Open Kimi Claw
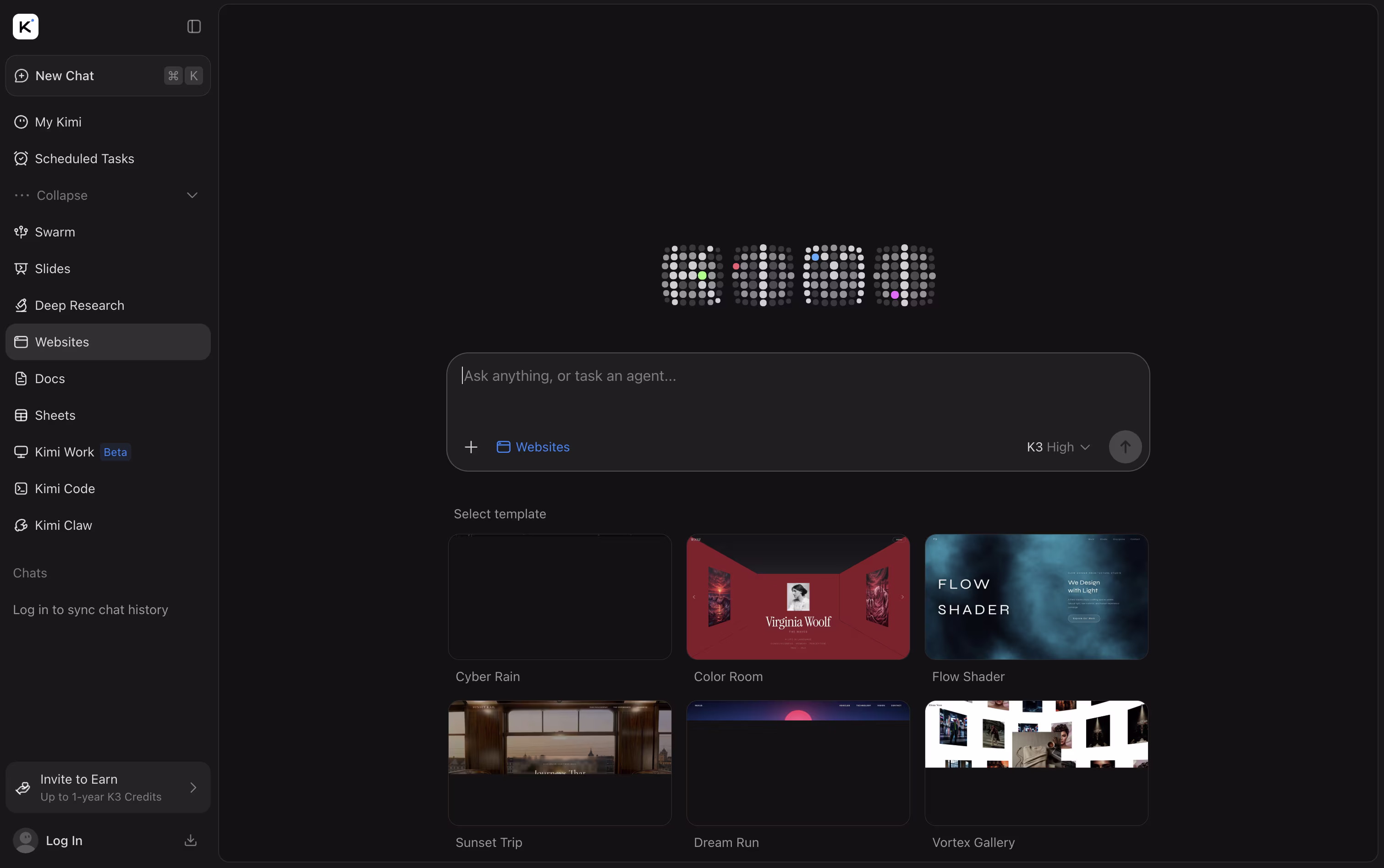This screenshot has height=868, width=1384. click(x=108, y=526)
